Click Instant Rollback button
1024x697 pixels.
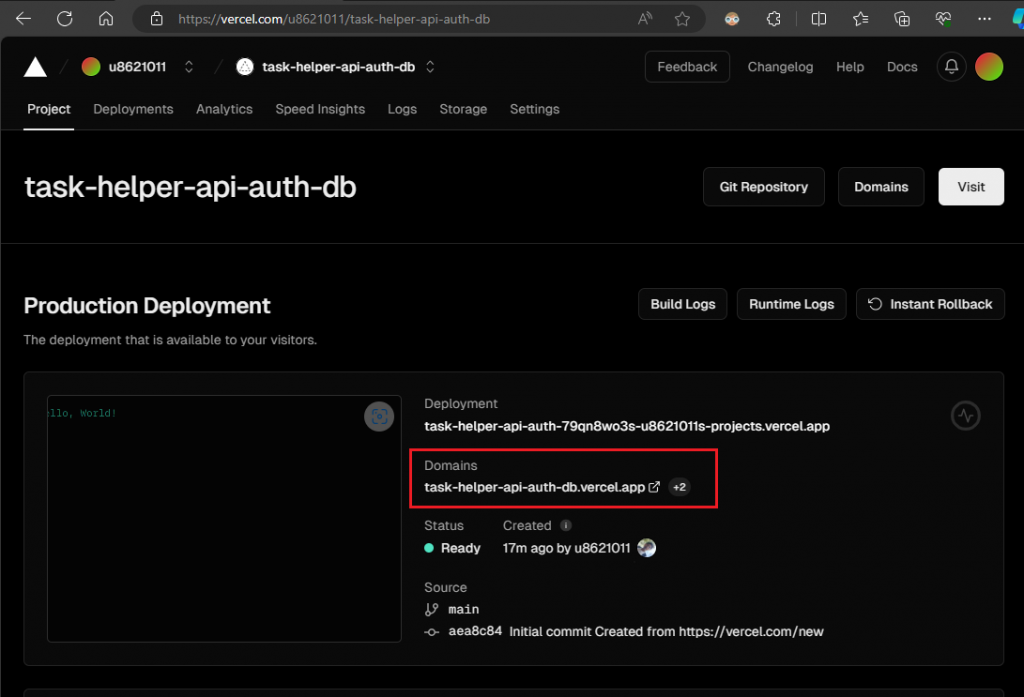point(930,304)
